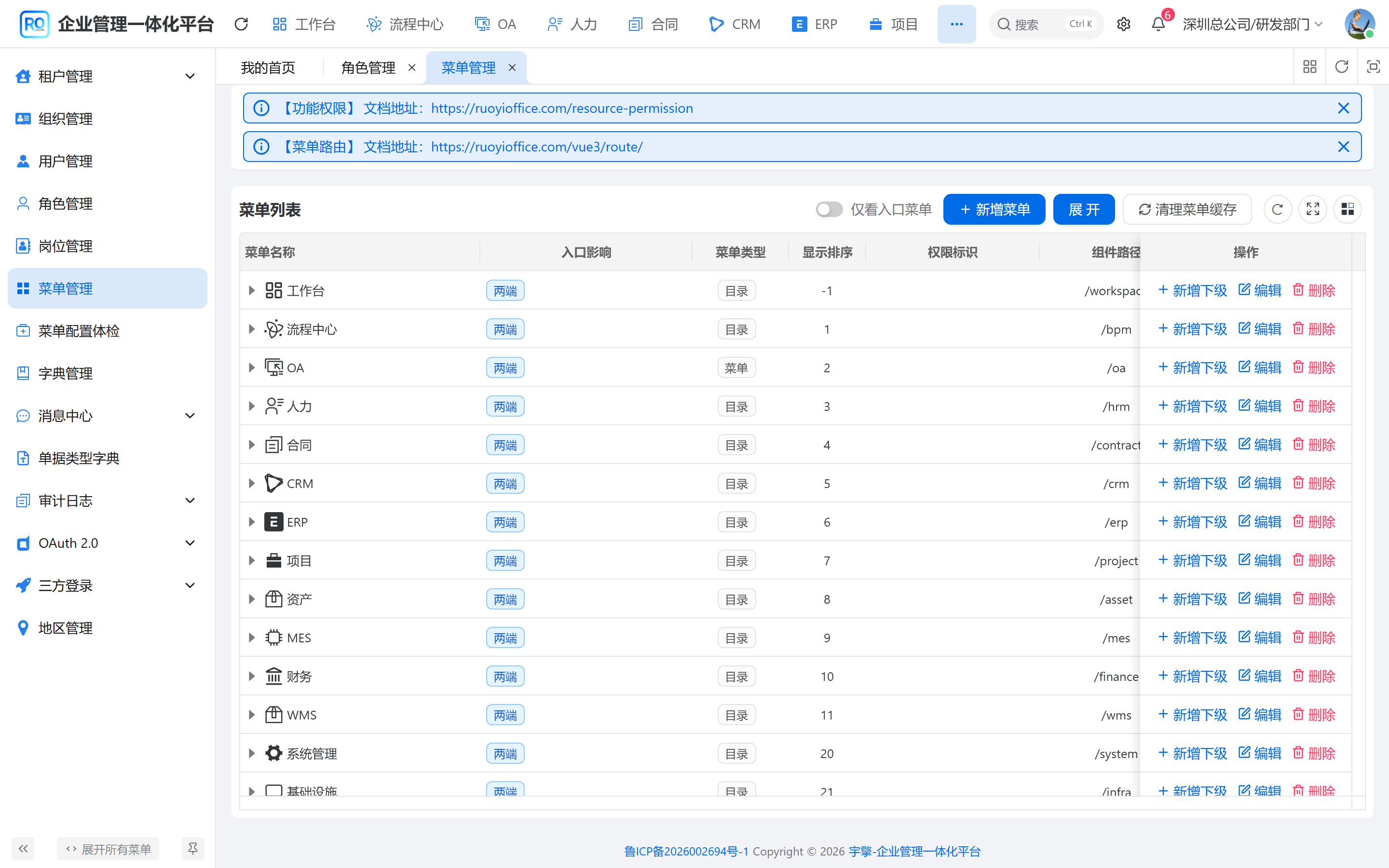Click the refresh icon beside the platform title
Image resolution: width=1389 pixels, height=868 pixels.
[x=241, y=24]
